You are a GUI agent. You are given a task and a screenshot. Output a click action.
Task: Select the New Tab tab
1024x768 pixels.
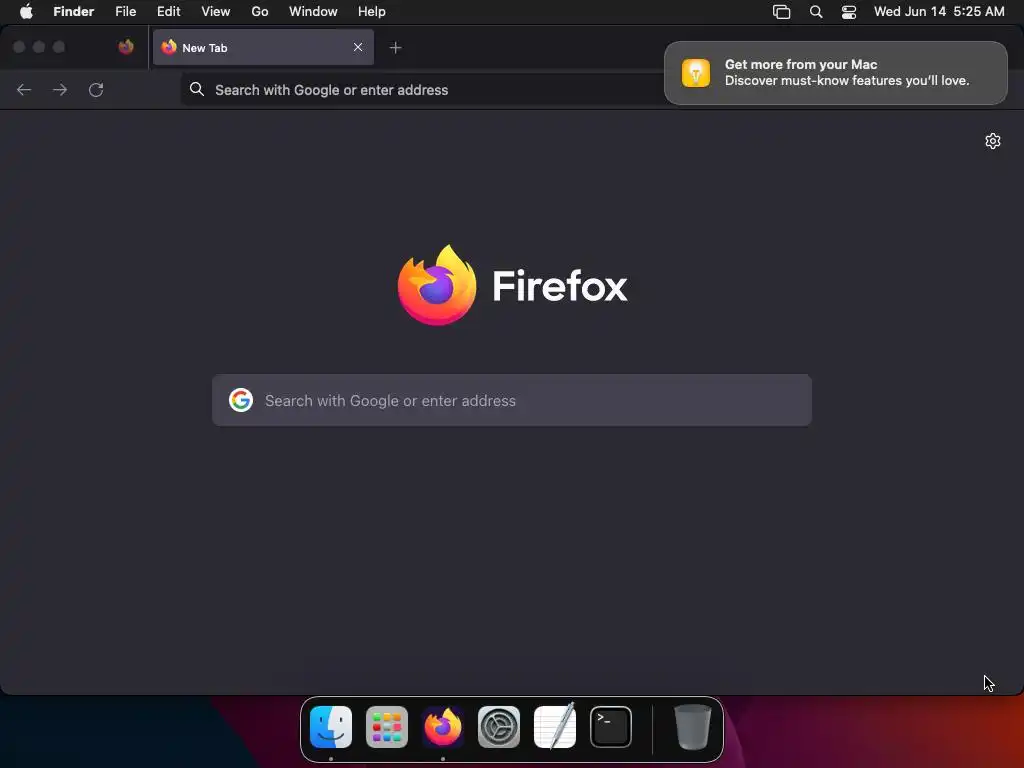tap(263, 47)
